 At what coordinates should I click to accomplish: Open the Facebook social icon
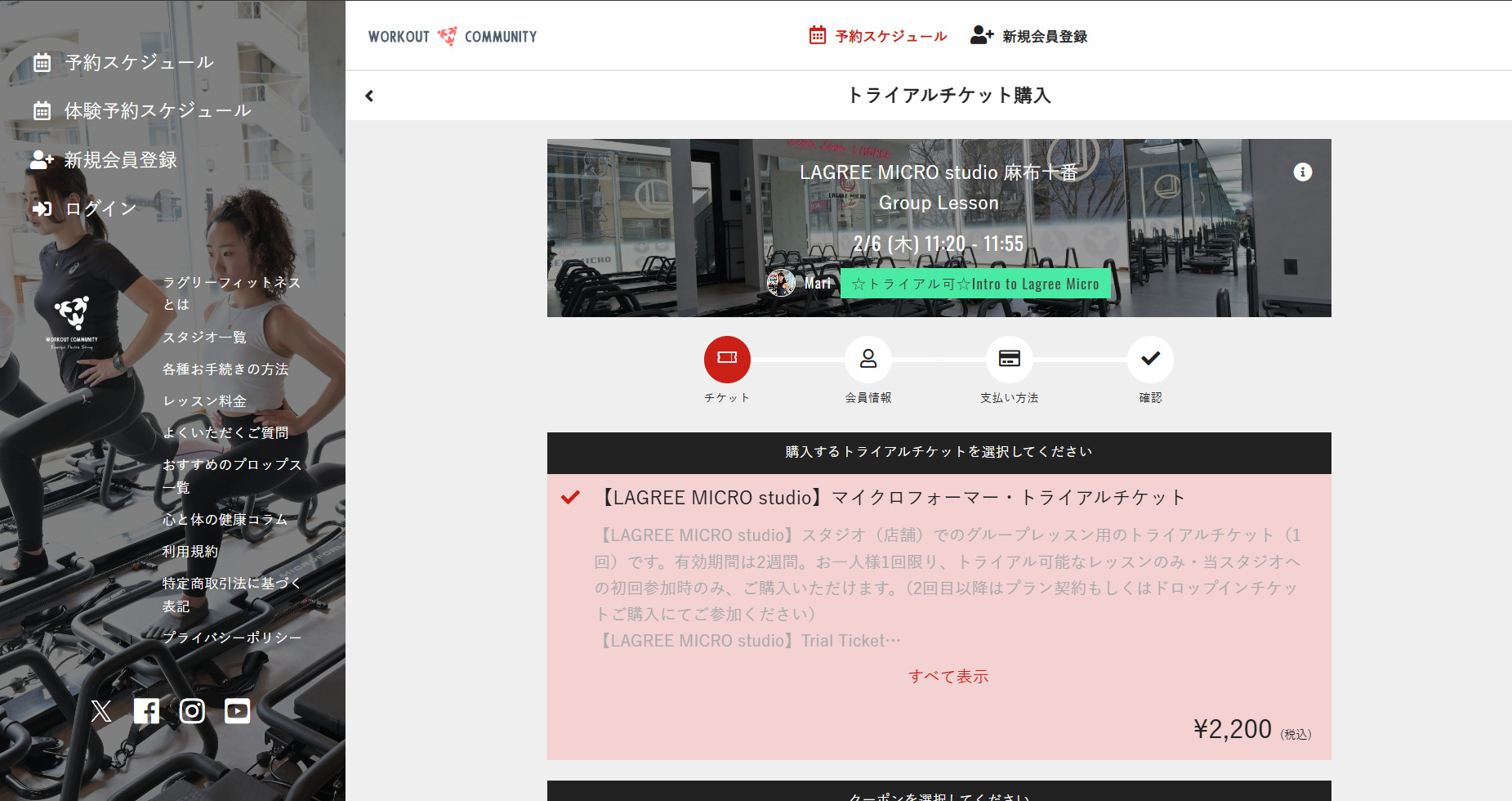147,711
